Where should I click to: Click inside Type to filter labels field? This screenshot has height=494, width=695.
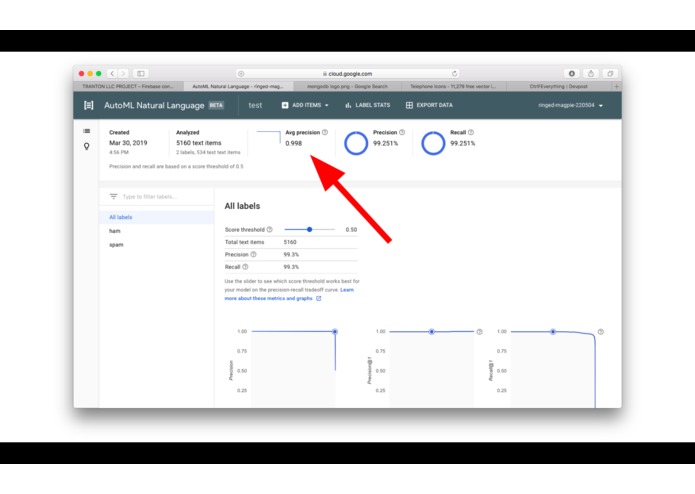pos(149,197)
